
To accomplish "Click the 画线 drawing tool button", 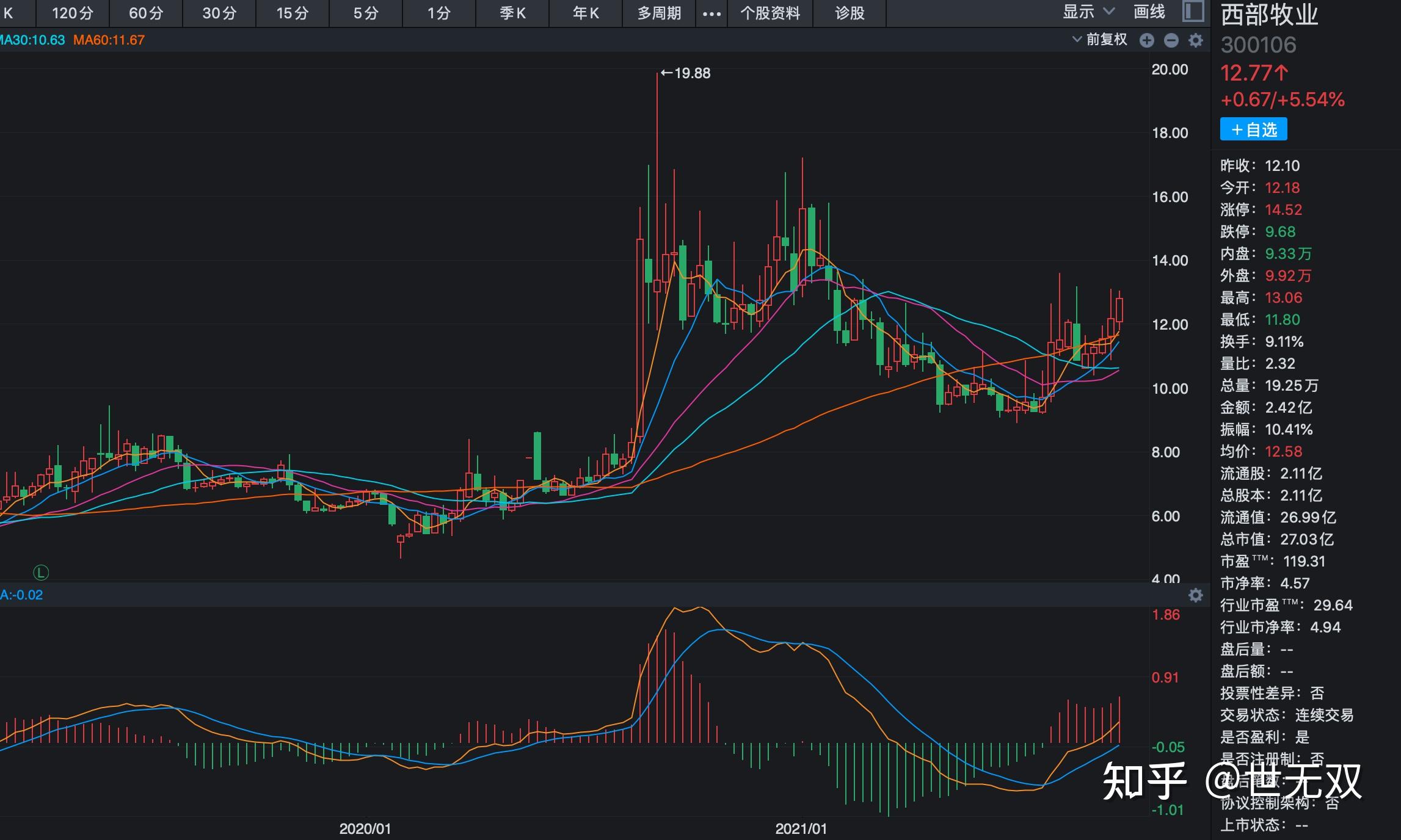I will (1149, 12).
